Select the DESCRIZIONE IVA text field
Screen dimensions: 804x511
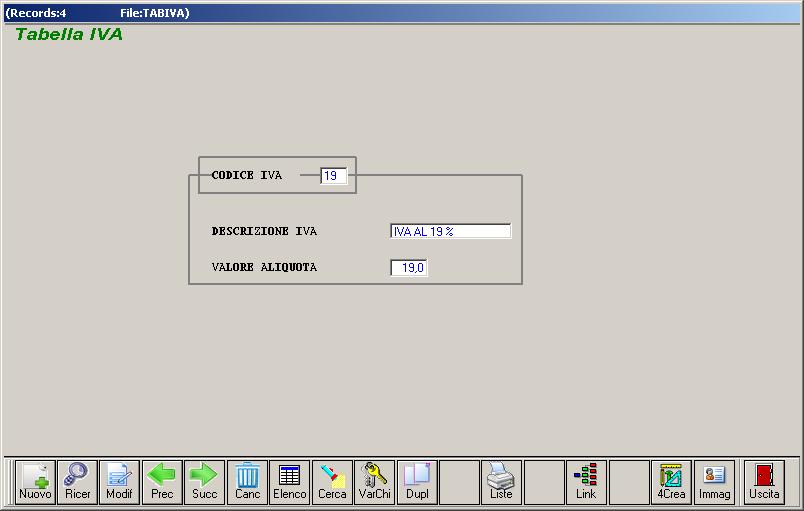(451, 231)
